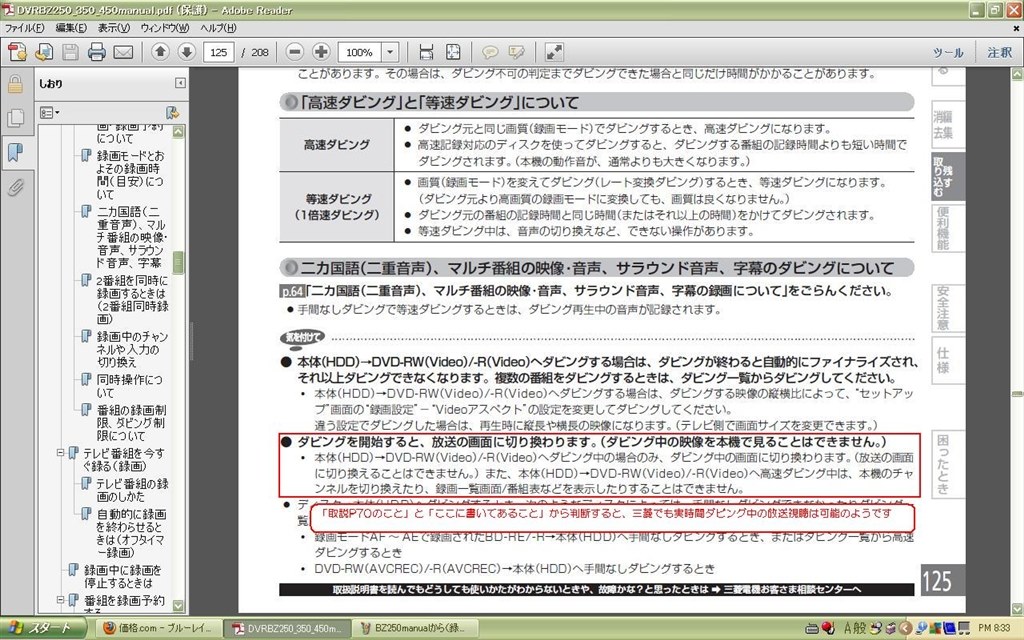The height and width of the screenshot is (640, 1024).
Task: Select bookmark 2番組を同時に録画するときは
Action: (x=133, y=300)
